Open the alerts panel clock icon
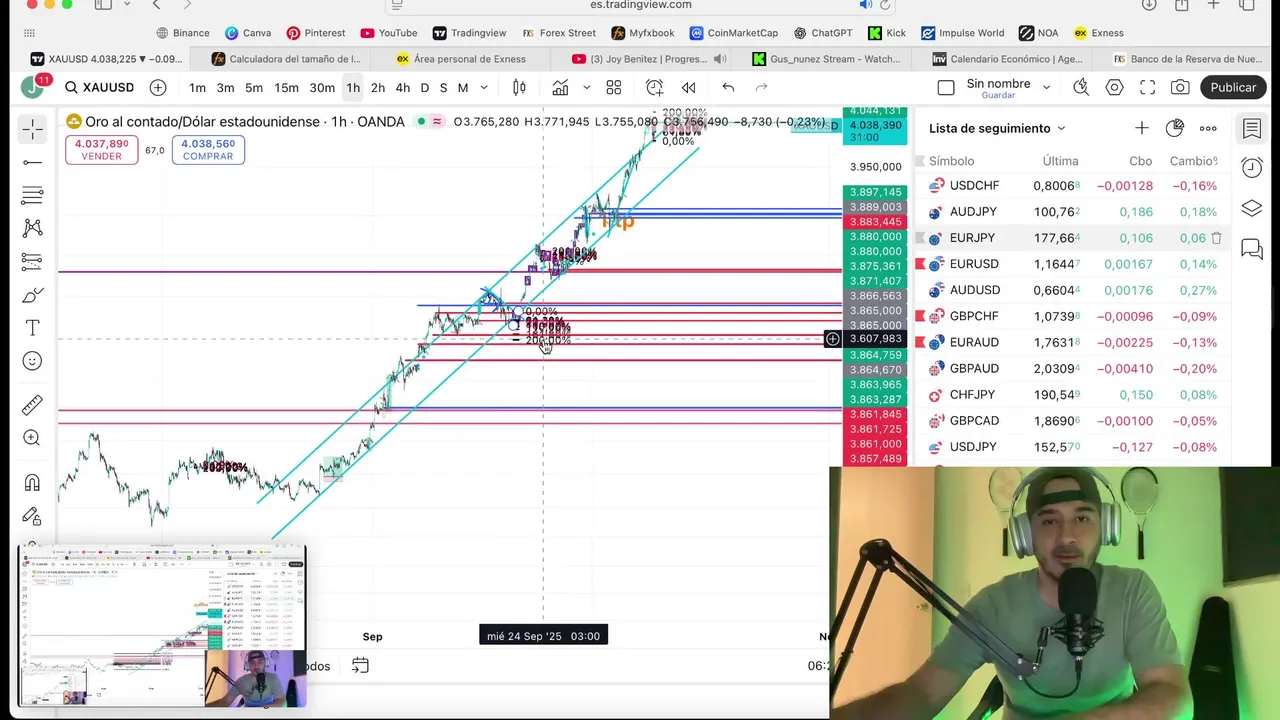This screenshot has width=1280, height=720. click(1252, 168)
